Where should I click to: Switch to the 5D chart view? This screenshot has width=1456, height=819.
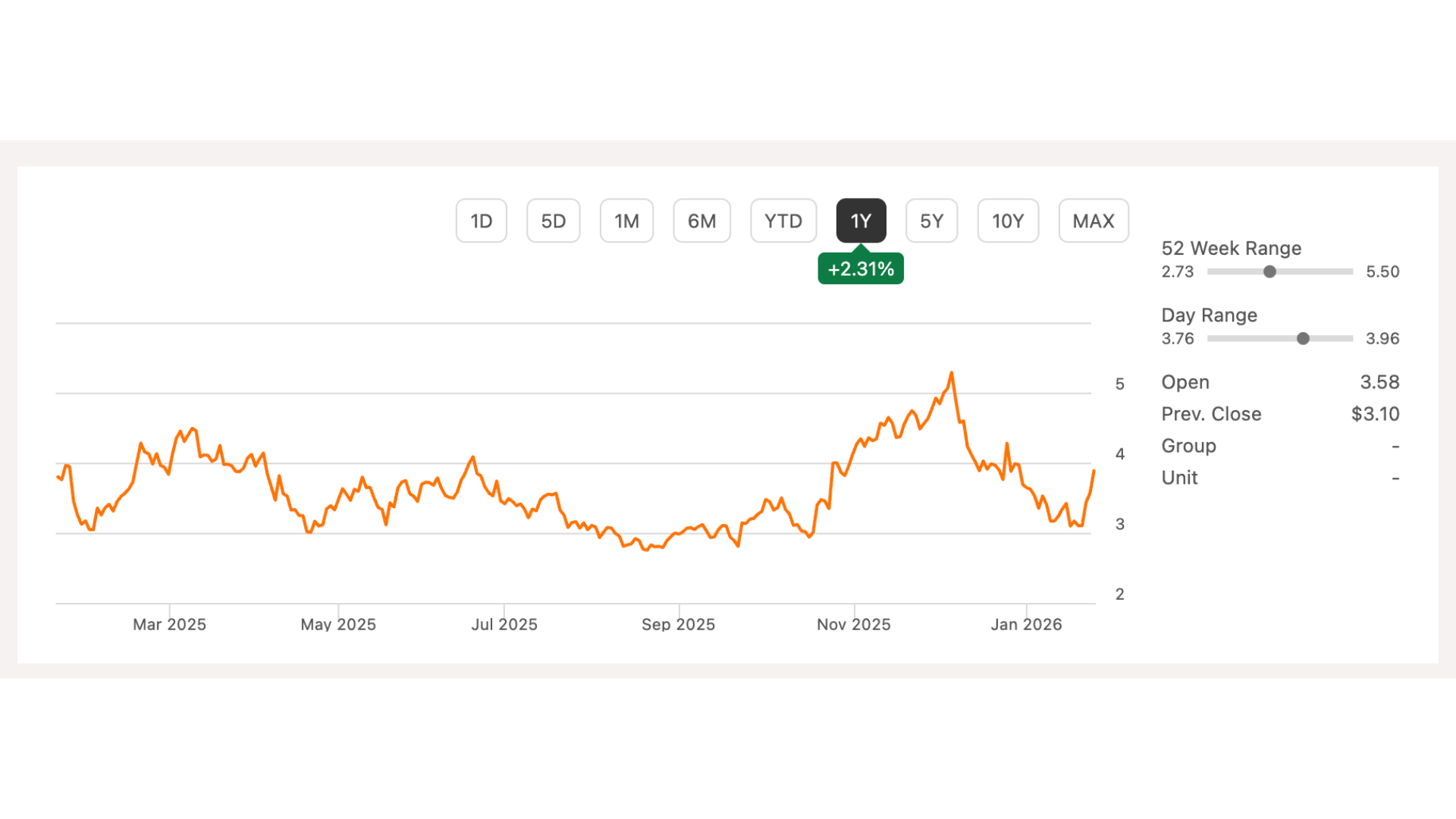[x=553, y=221]
